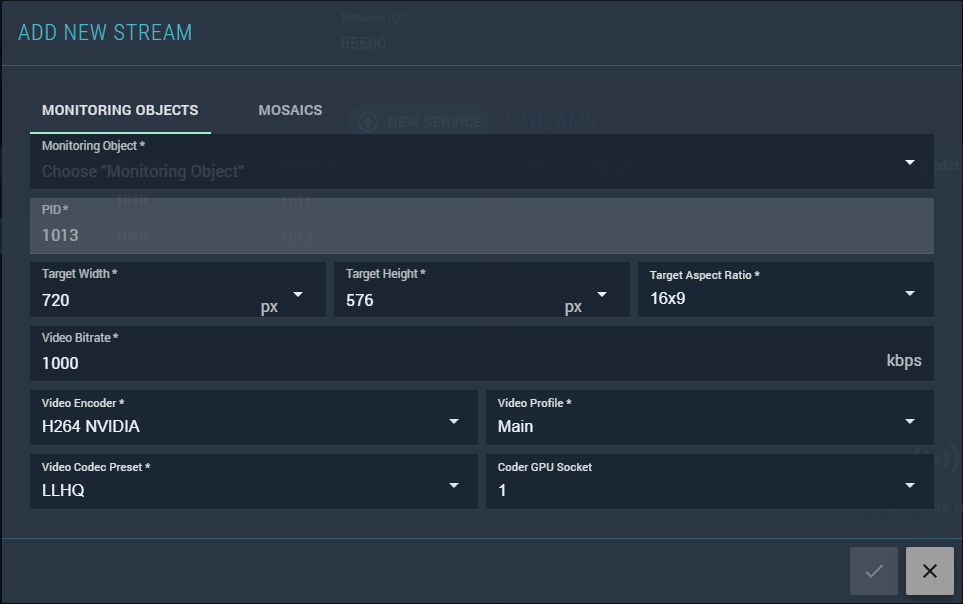Open the Video Codec Preset dropdown

pyautogui.click(x=453, y=486)
